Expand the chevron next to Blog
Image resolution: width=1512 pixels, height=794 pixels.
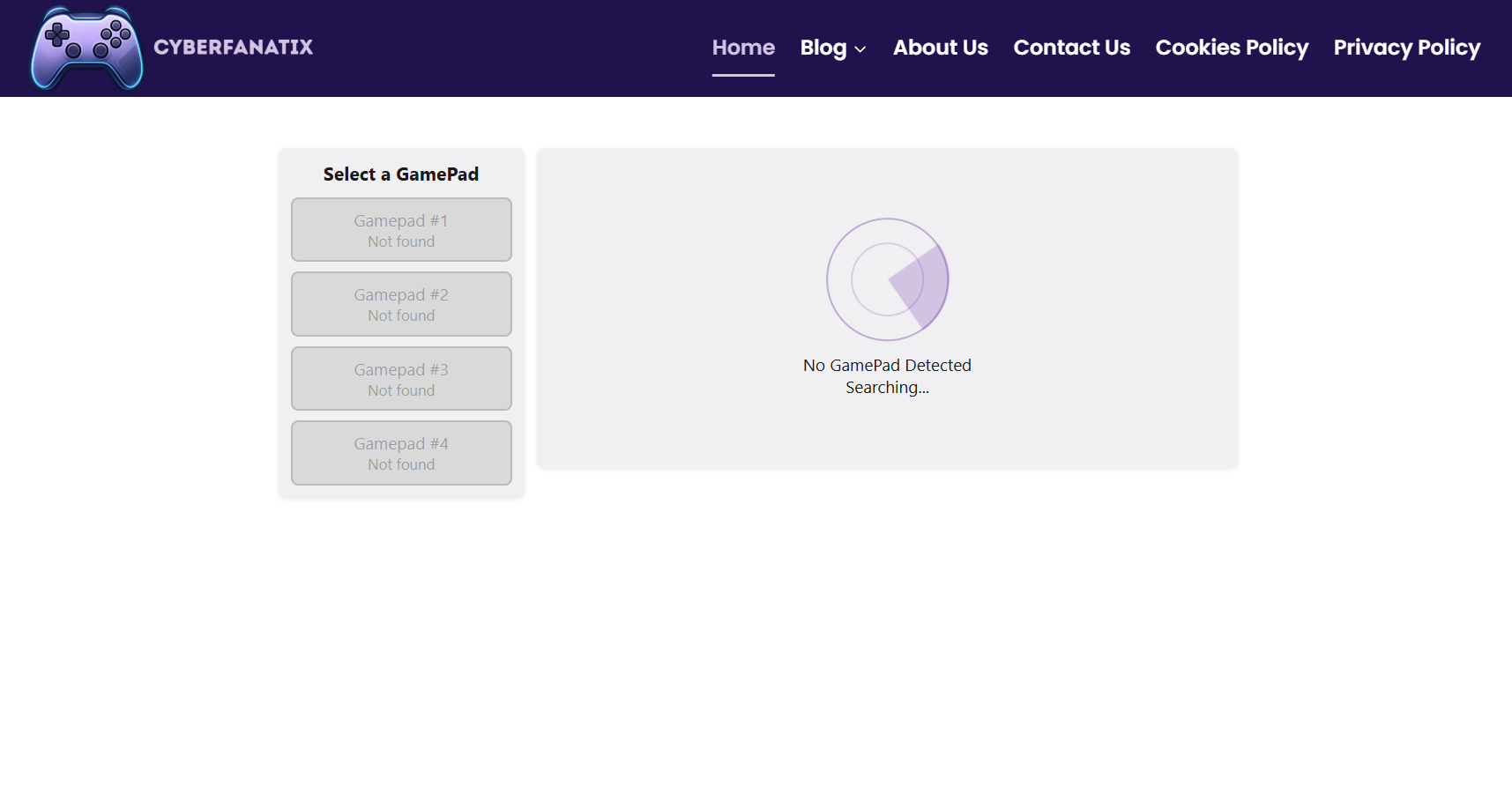860,50
